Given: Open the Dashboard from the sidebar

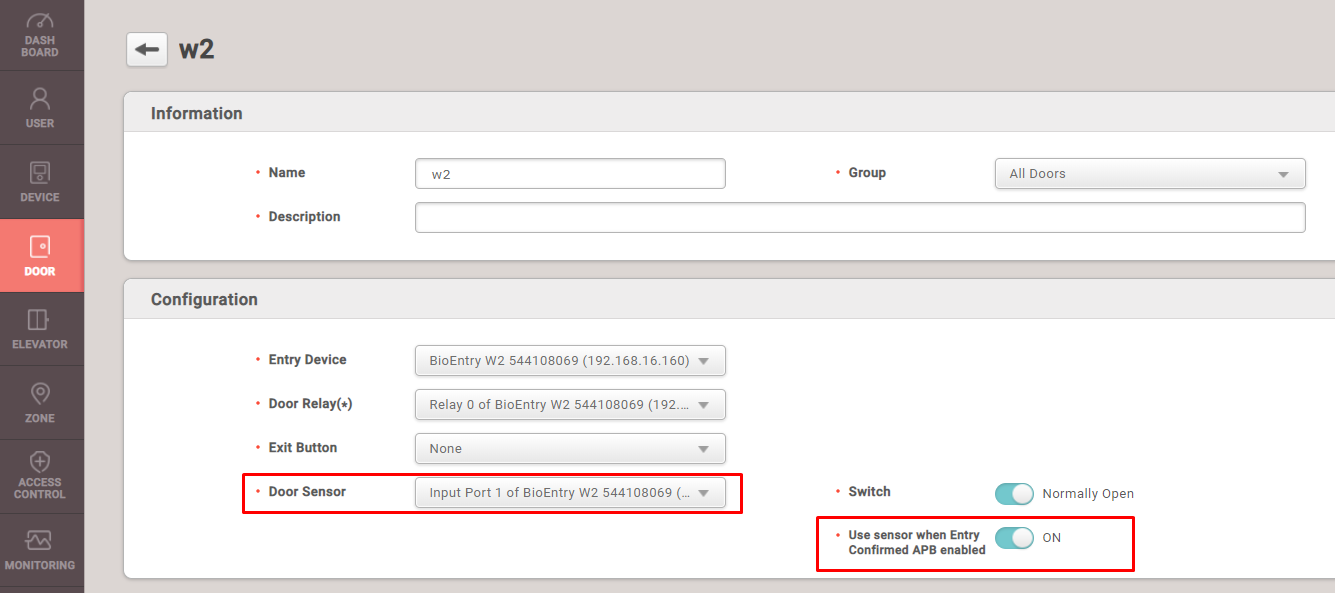Looking at the screenshot, I should coord(40,35).
